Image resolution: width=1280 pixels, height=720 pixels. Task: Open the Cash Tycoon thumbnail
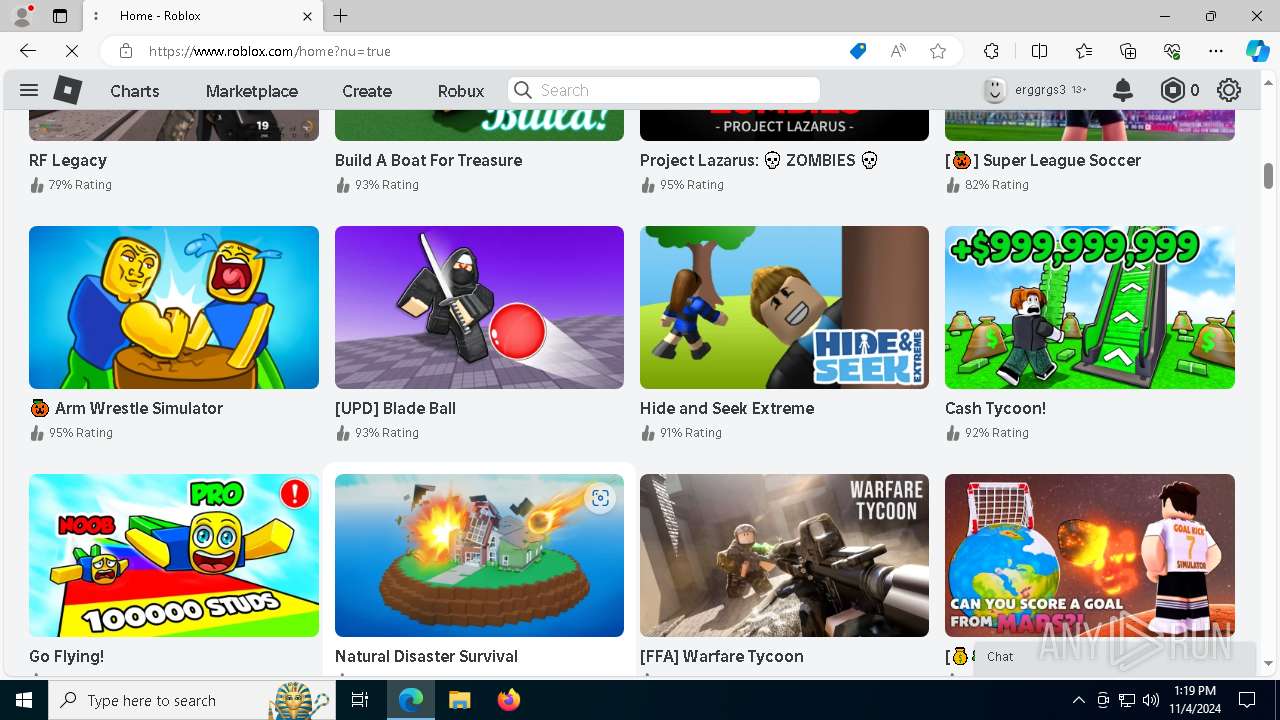pos(1090,307)
